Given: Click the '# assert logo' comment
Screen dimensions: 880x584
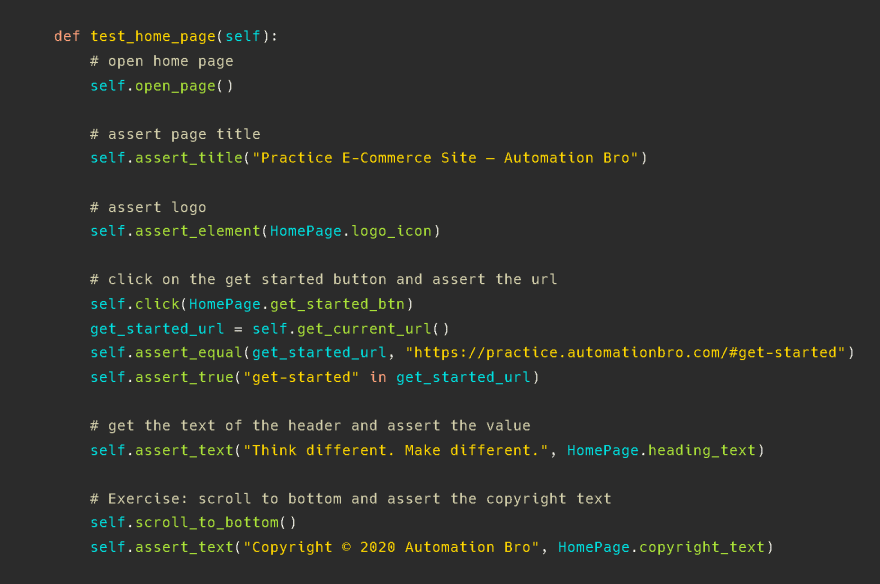Looking at the screenshot, I should 148,208.
